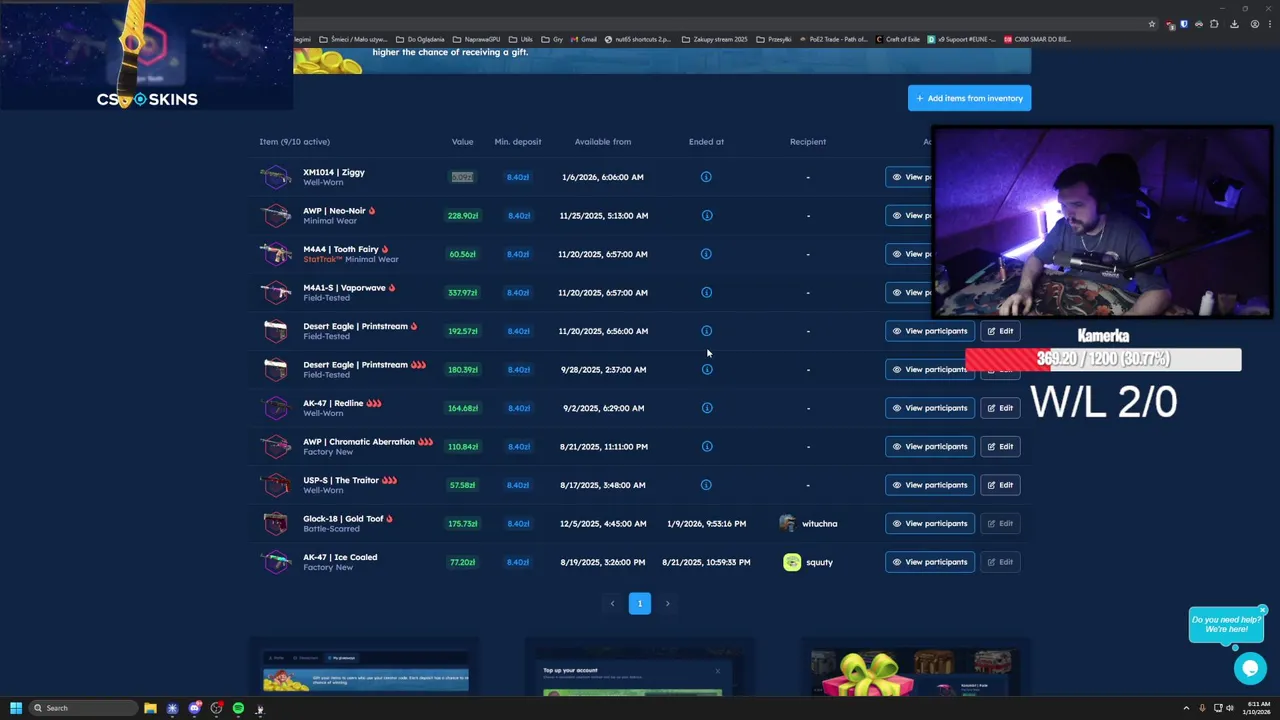Viewport: 1280px width, 720px height.
Task: Open File Explorer from taskbar
Action: point(150,708)
